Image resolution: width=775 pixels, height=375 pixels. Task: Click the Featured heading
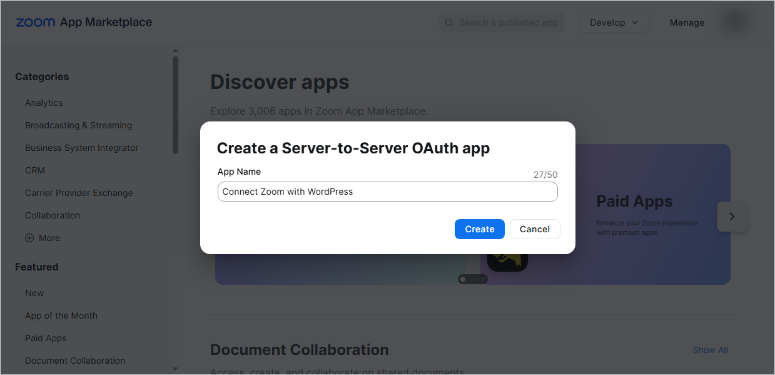tap(37, 267)
